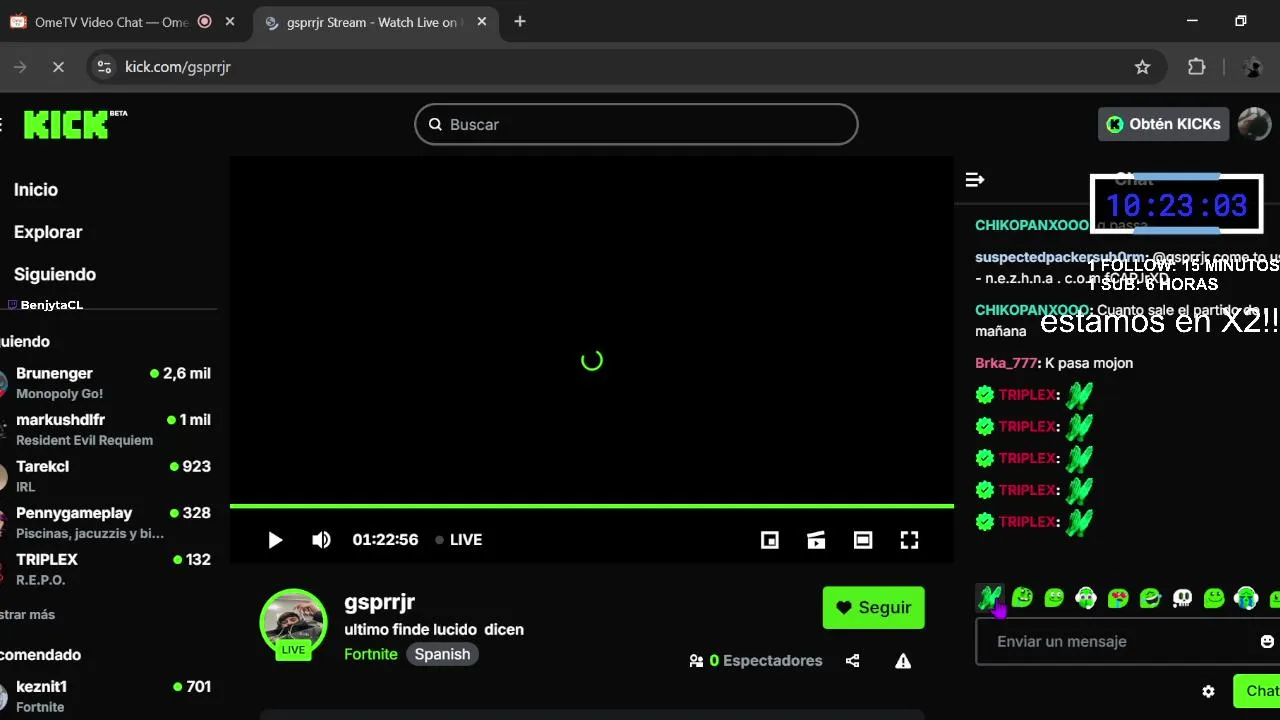Open the Fortnite category link
Viewport: 1280px width, 720px height.
tap(371, 654)
